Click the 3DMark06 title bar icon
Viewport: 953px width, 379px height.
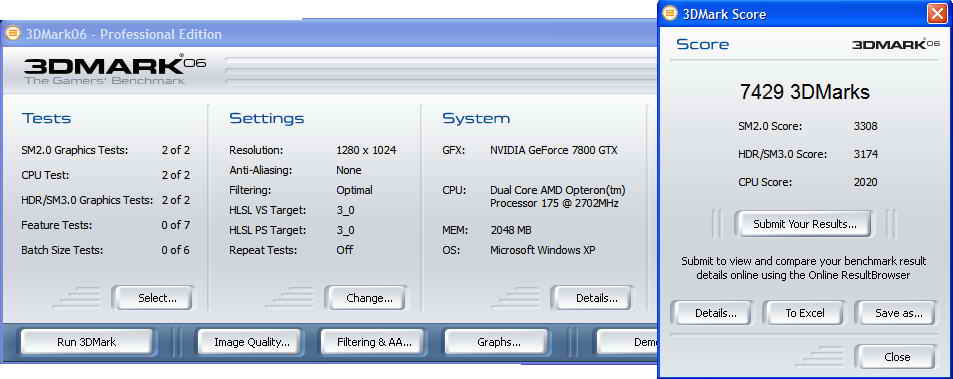click(x=12, y=34)
